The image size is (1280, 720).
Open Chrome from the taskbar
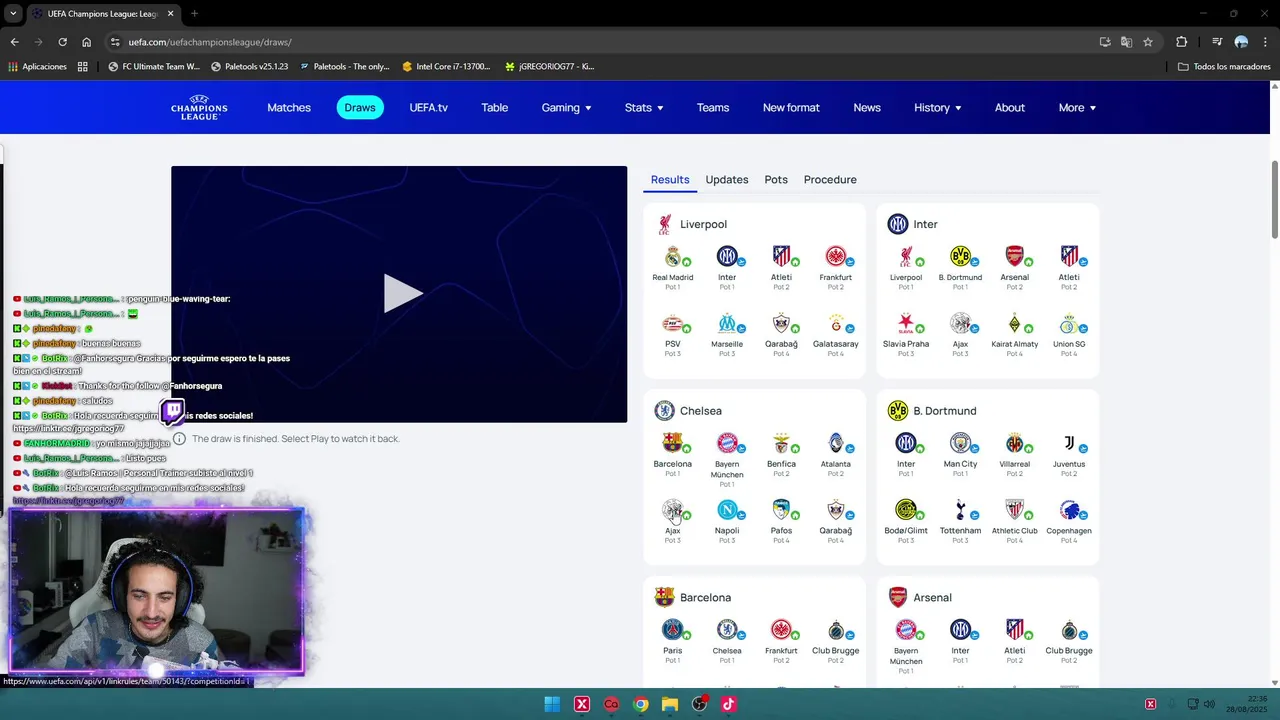640,704
